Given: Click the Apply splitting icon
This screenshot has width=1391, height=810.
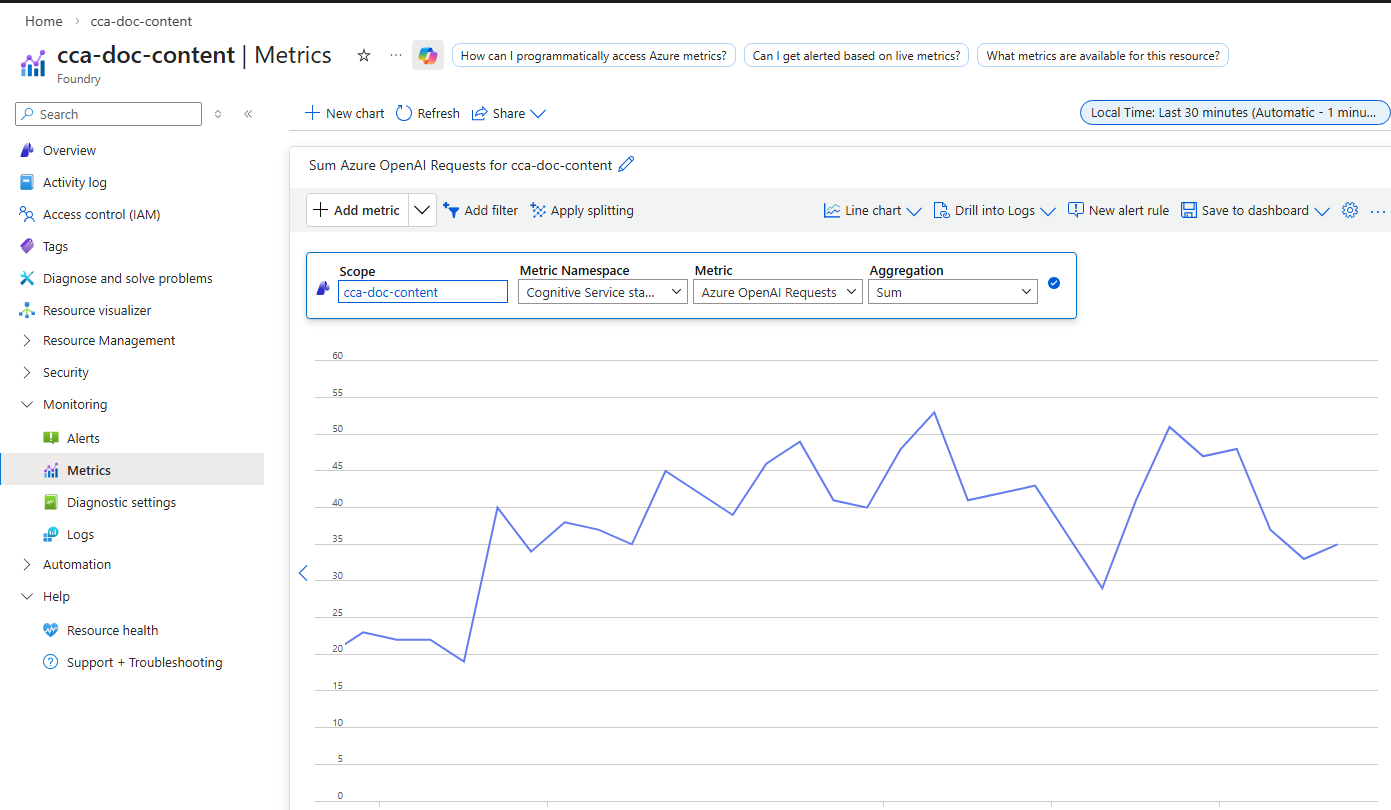Looking at the screenshot, I should [x=538, y=210].
